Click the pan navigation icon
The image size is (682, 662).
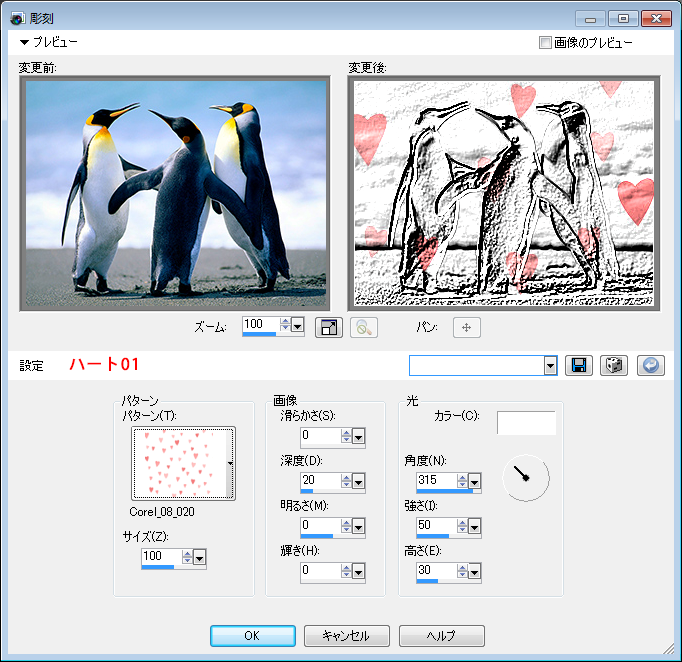click(x=467, y=327)
